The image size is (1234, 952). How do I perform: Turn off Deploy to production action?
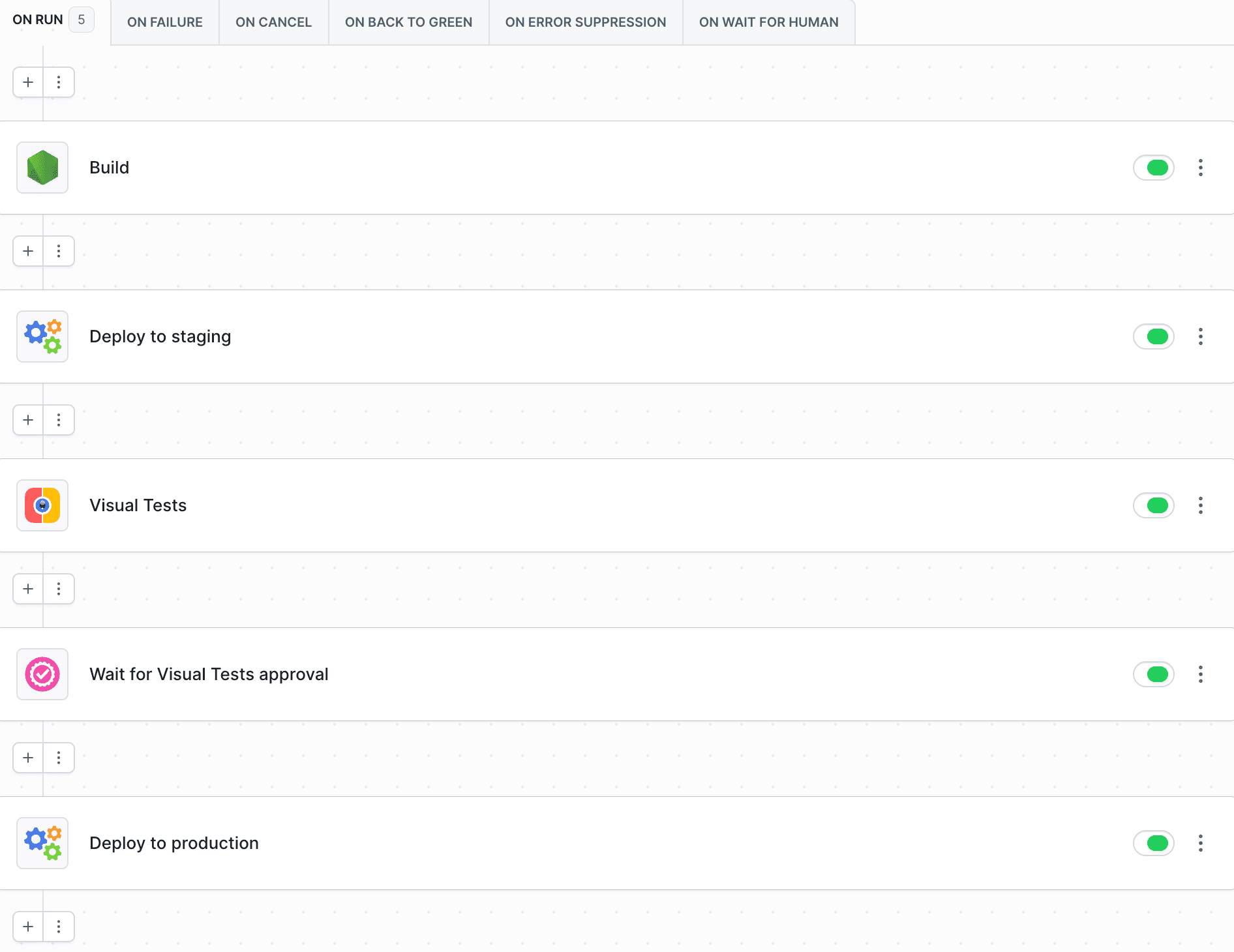(1154, 843)
